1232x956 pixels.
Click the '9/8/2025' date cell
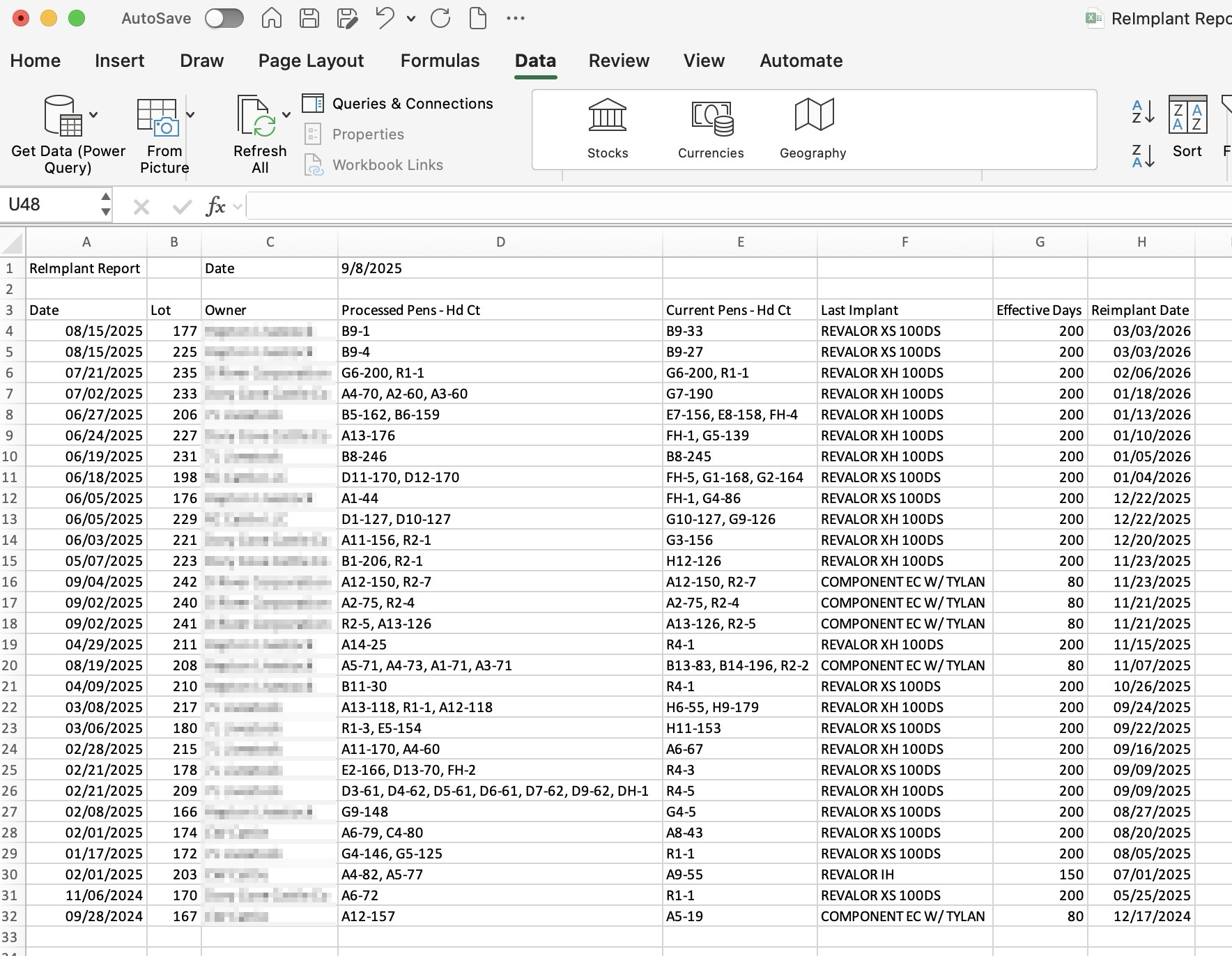pyautogui.click(x=500, y=268)
